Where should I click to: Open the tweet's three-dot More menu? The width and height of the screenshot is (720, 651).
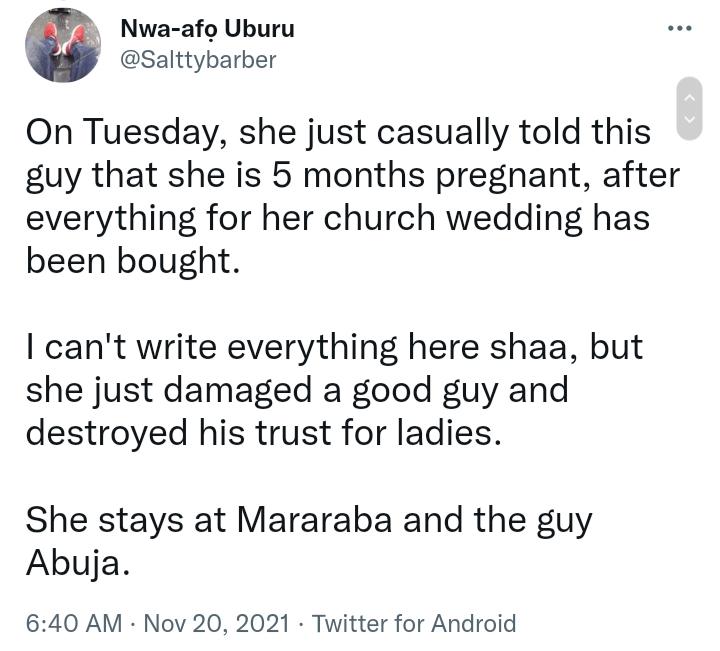tap(680, 28)
